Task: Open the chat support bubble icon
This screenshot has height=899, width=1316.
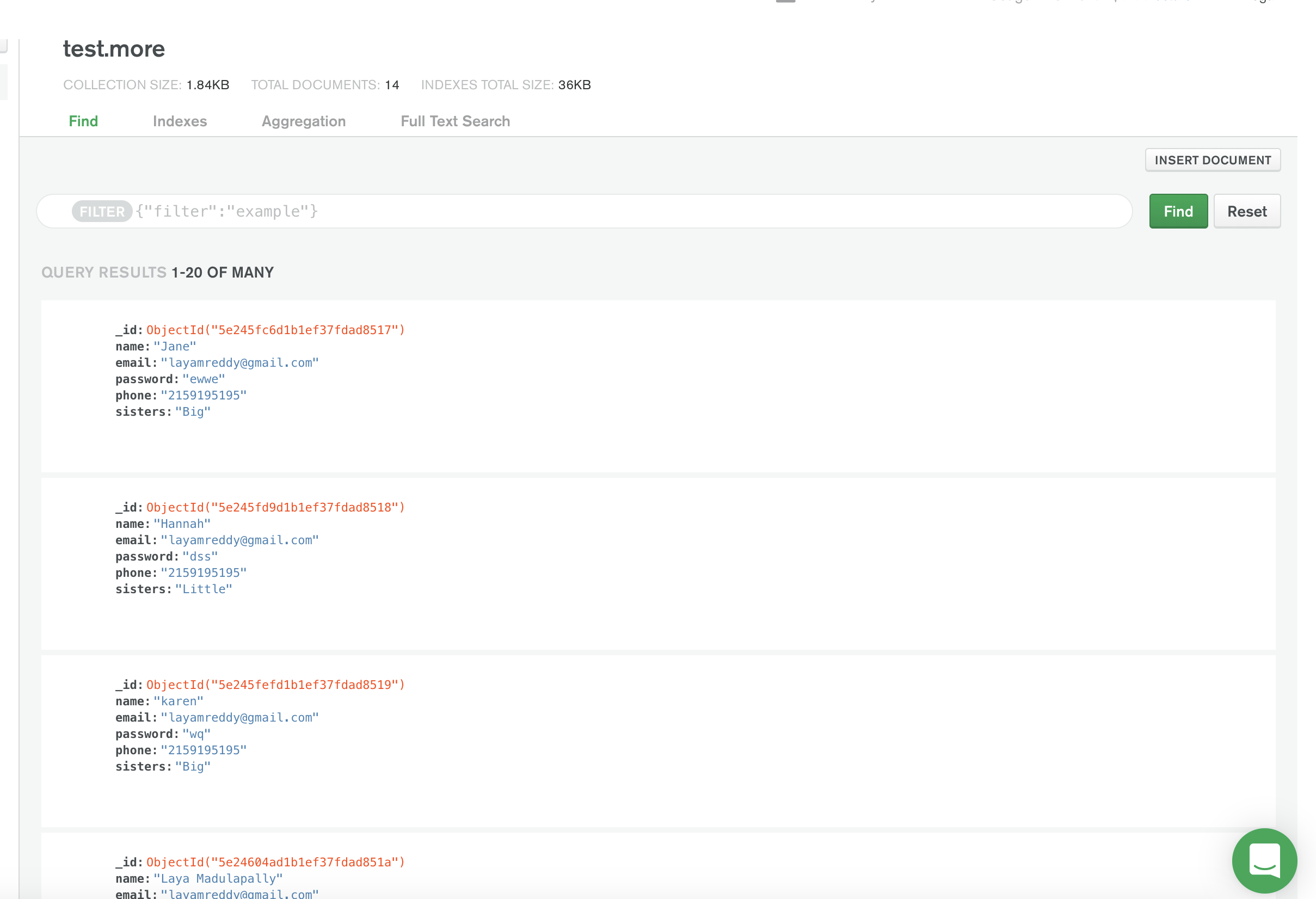Action: coord(1264,860)
